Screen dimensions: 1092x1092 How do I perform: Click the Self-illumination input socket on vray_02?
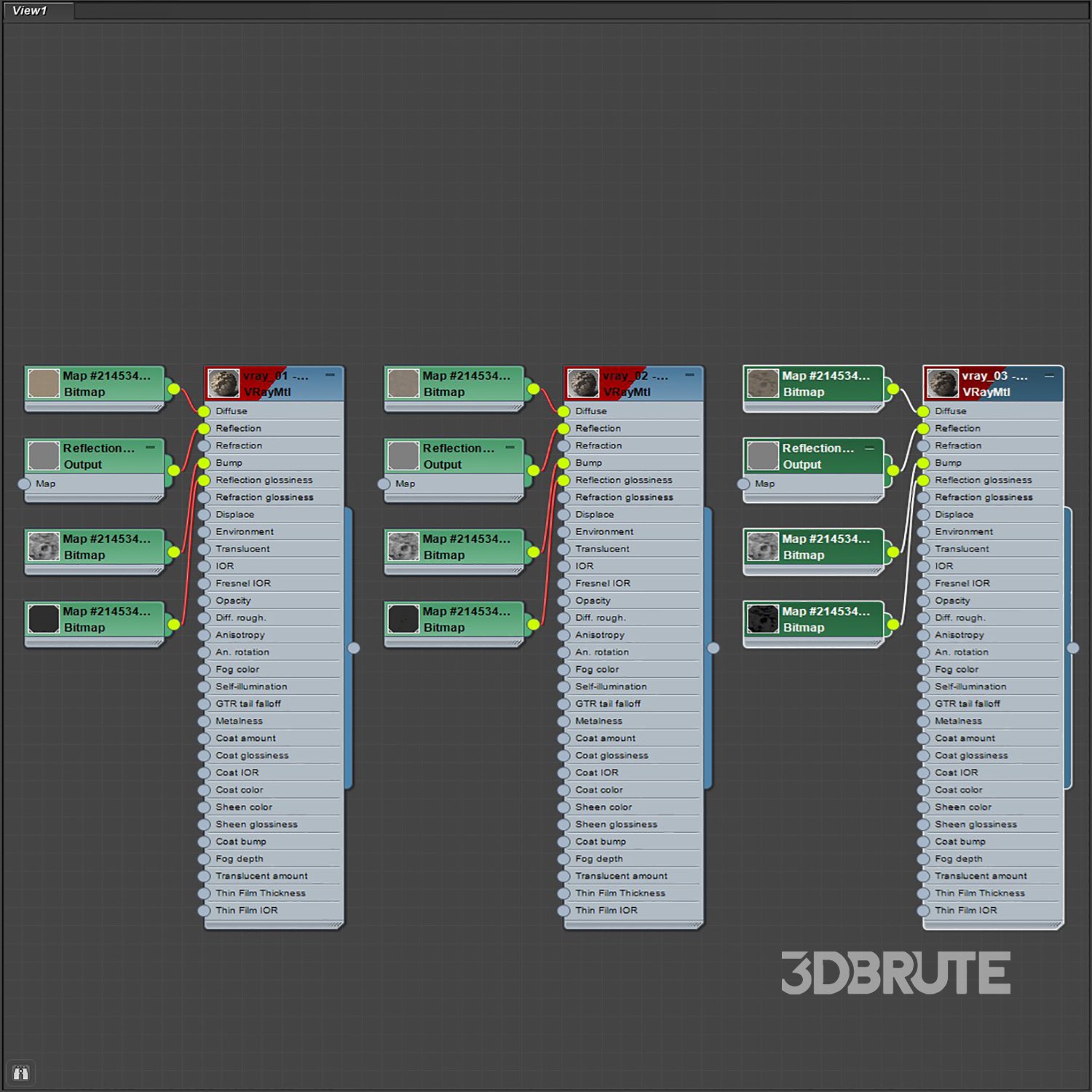[x=563, y=687]
